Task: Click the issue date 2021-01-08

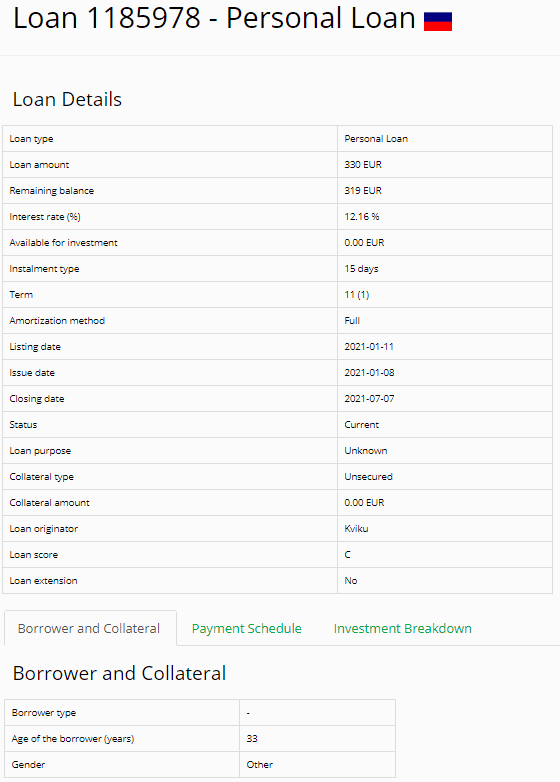Action: point(369,373)
